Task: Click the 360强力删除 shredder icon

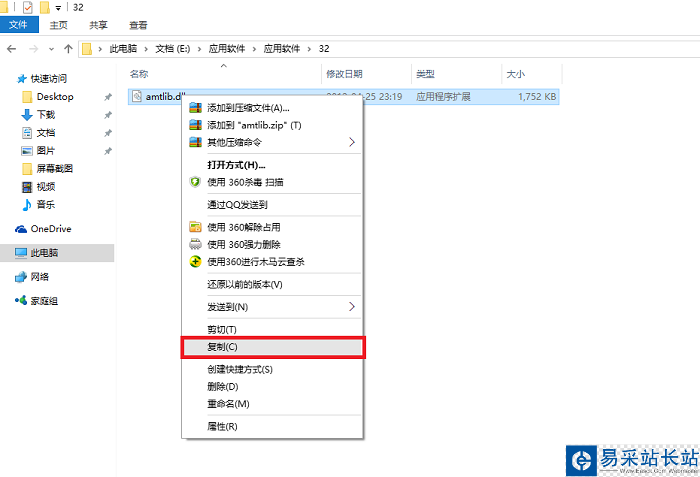Action: pos(196,244)
